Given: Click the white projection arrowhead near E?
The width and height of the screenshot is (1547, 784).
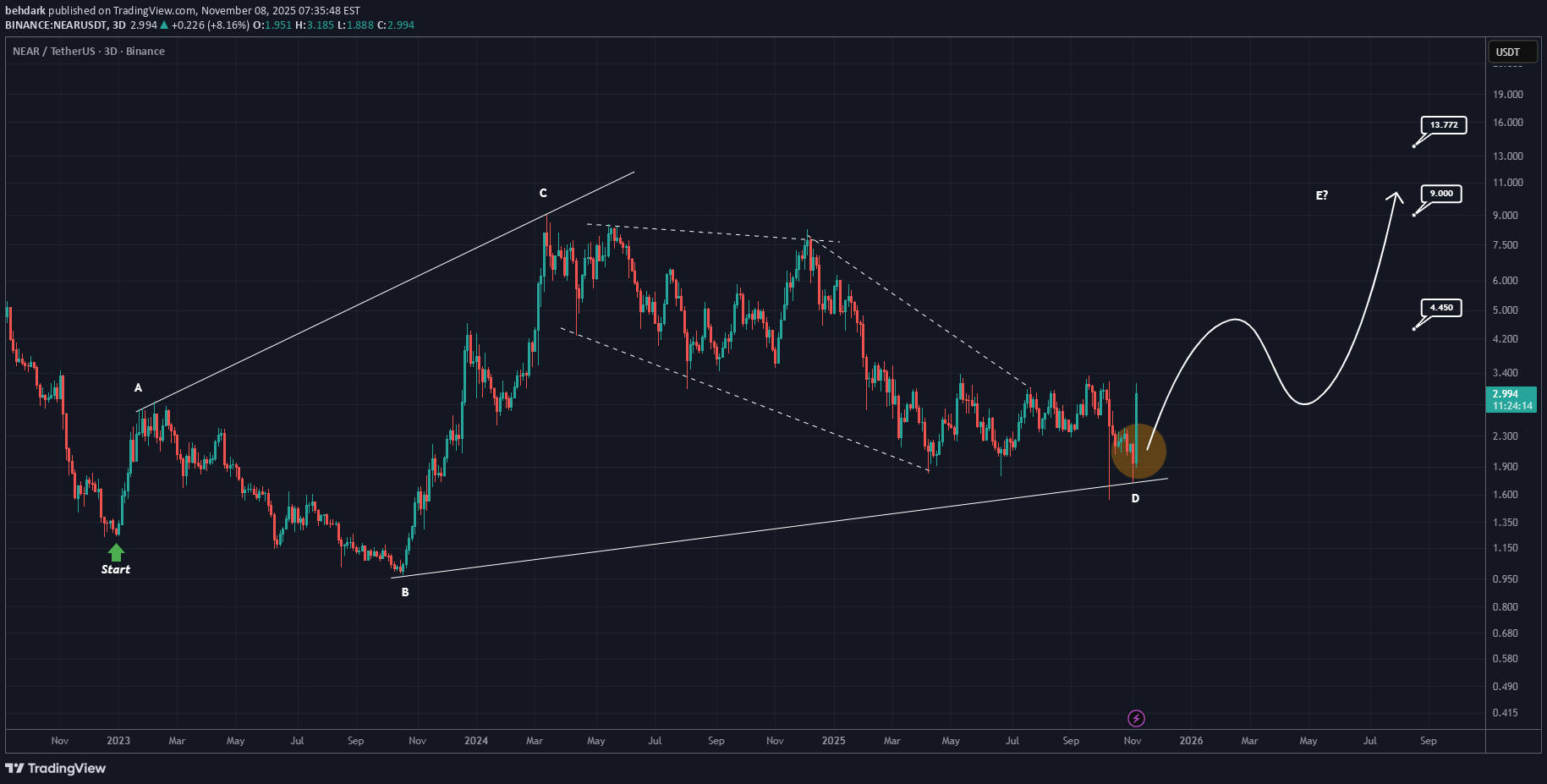Looking at the screenshot, I should click(1394, 196).
